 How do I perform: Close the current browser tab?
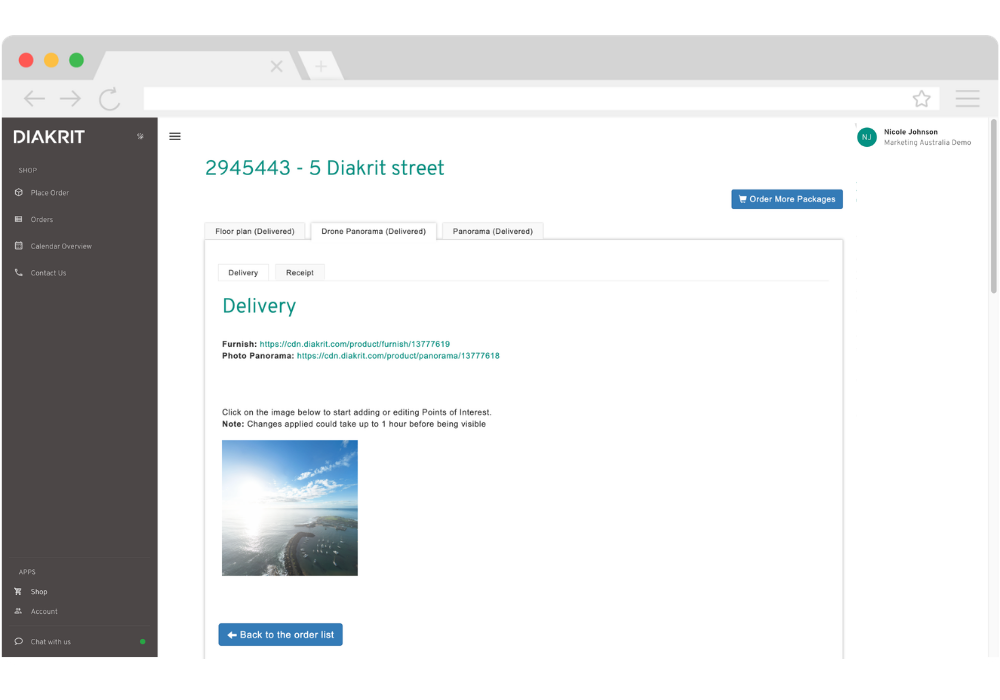point(276,66)
